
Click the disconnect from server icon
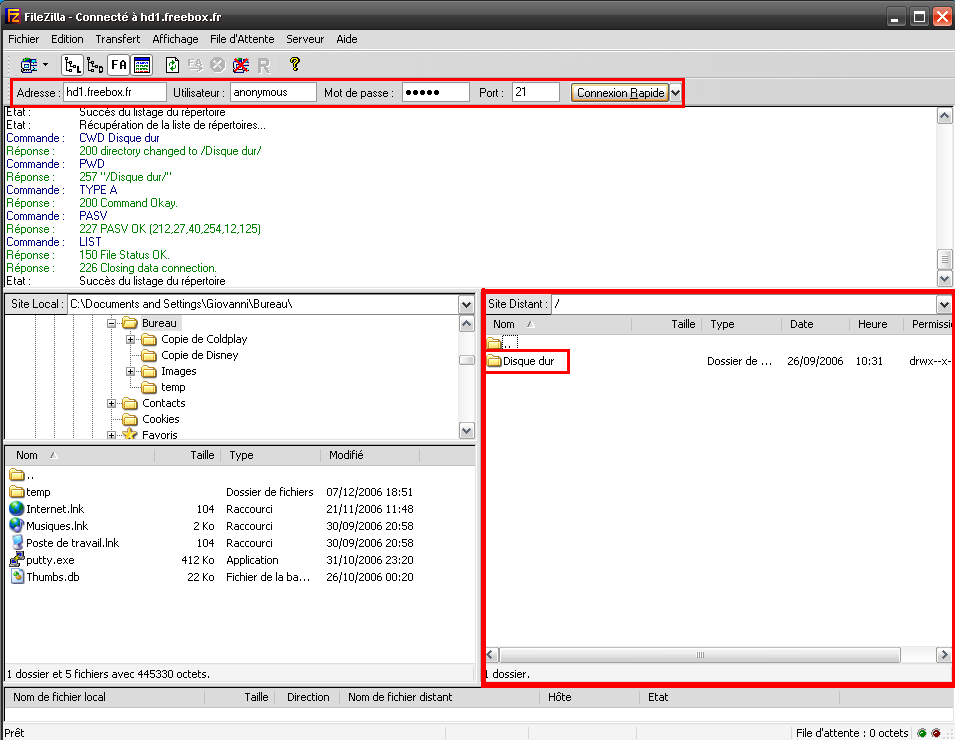241,65
